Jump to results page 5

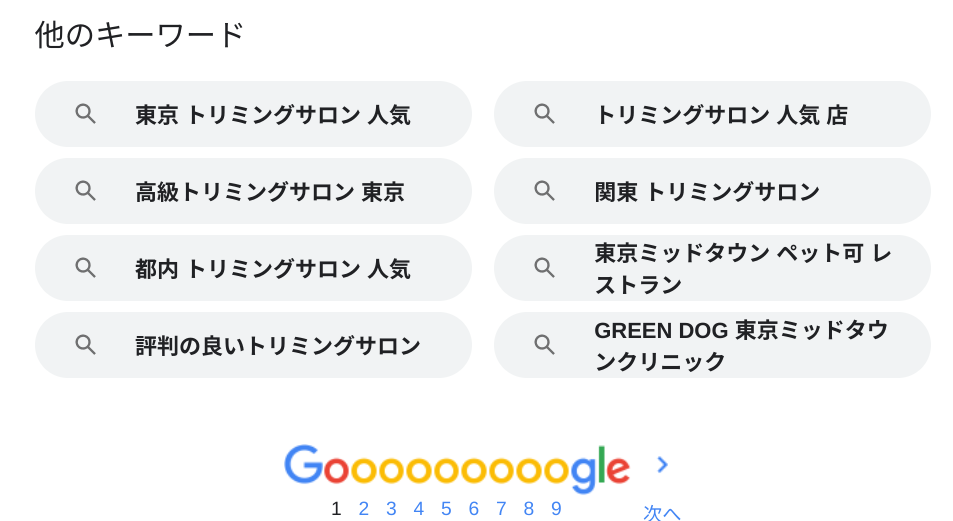446,509
